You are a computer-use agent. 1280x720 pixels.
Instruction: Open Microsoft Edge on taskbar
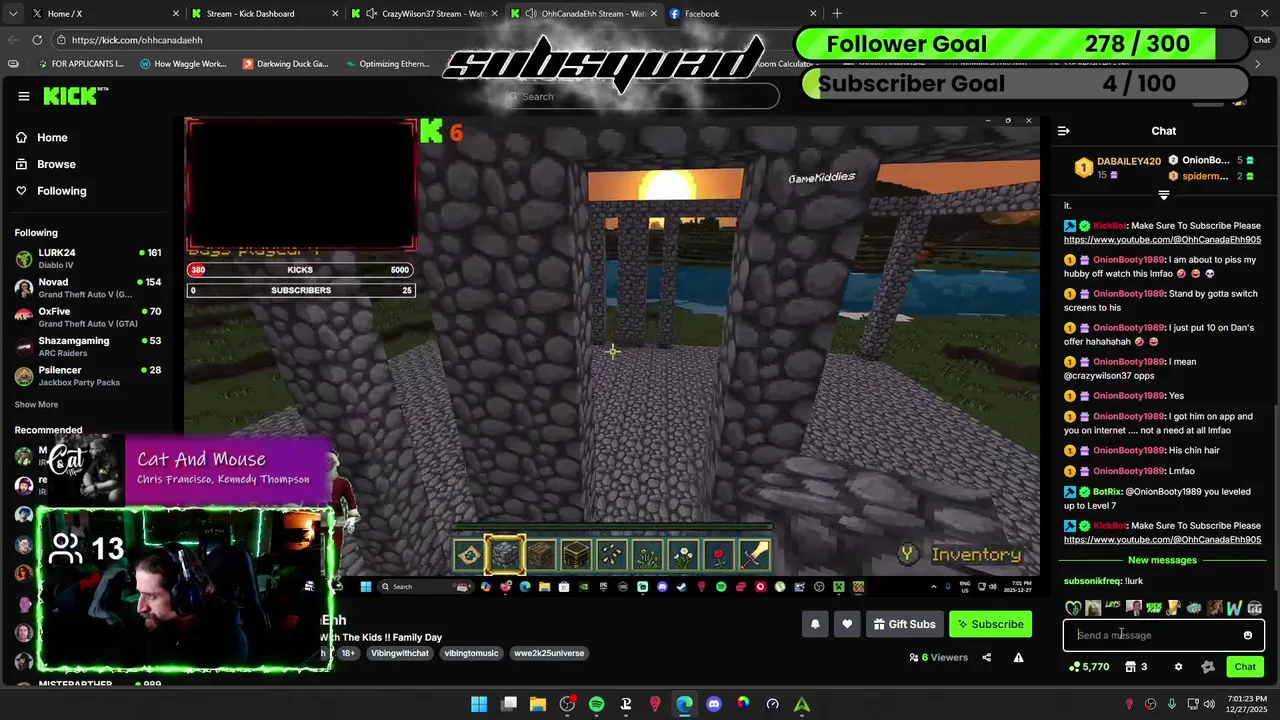pyautogui.click(x=685, y=704)
